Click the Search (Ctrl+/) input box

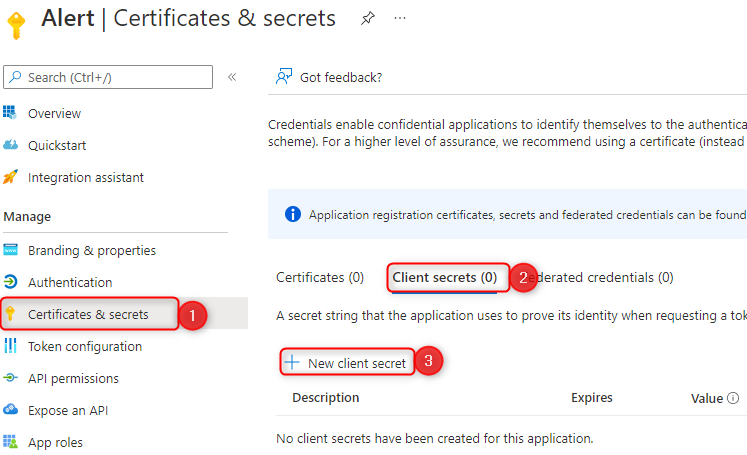[x=108, y=77]
